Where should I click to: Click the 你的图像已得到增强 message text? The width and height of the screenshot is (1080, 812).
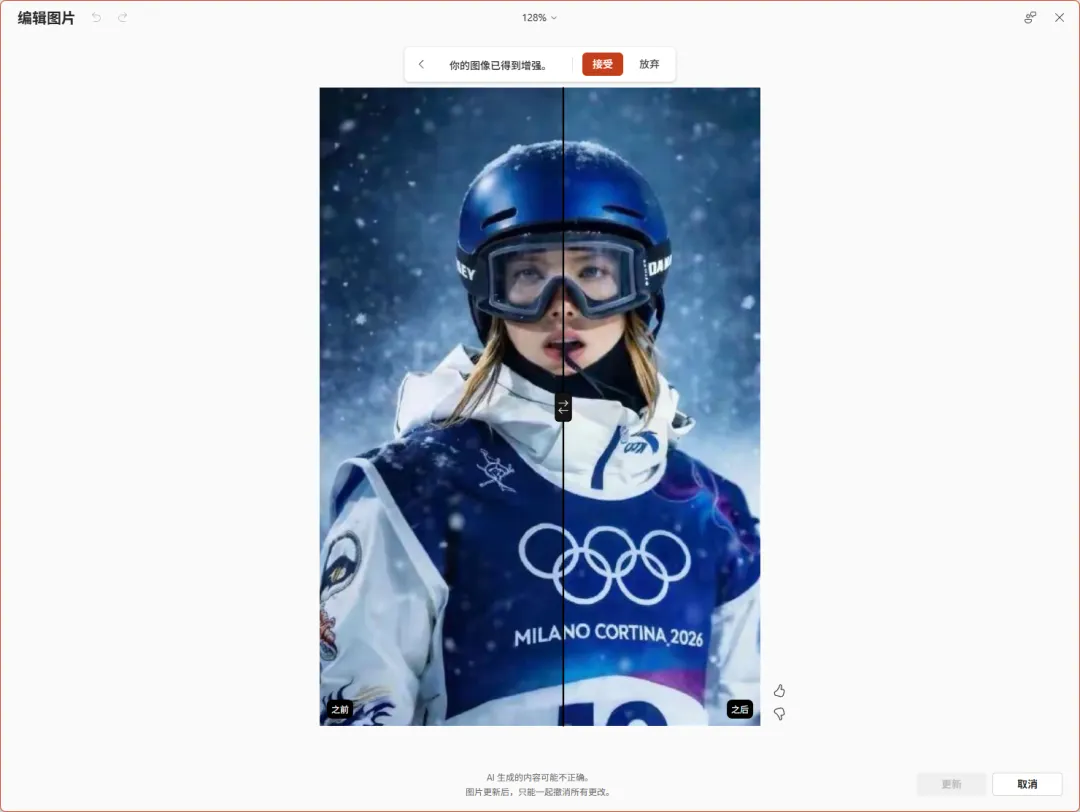coord(498,65)
